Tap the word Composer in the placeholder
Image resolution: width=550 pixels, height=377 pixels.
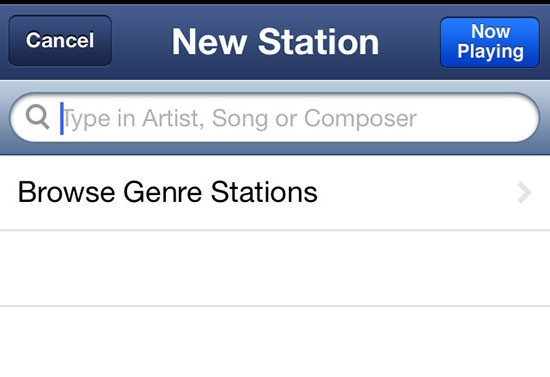tap(360, 119)
